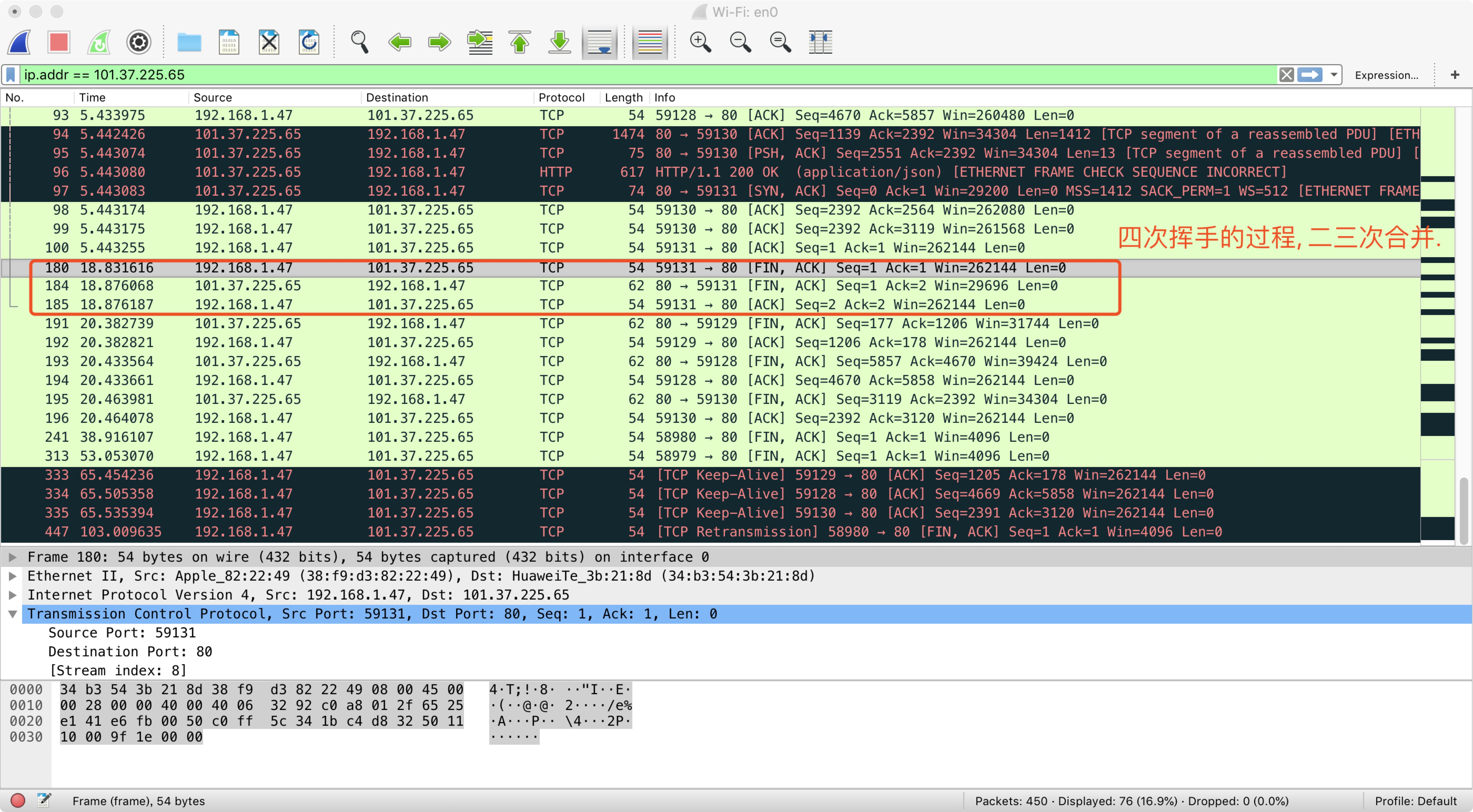
Task: Select the Source Port: 59131 field
Action: click(x=122, y=632)
